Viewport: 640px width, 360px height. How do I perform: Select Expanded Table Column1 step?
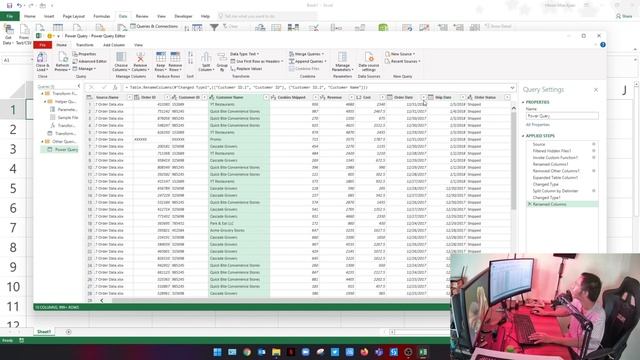click(x=555, y=178)
